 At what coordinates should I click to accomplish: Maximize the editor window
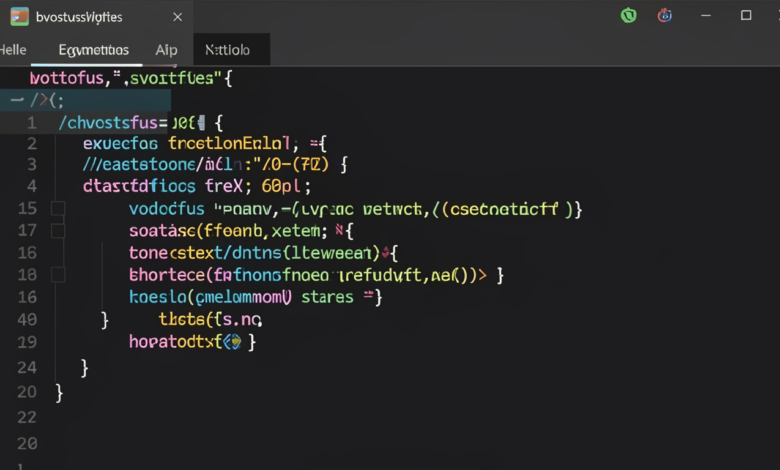pyautogui.click(x=746, y=16)
